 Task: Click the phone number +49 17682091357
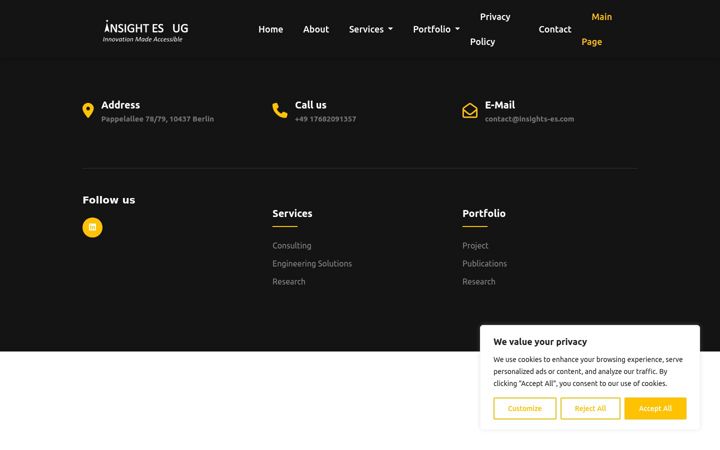(x=325, y=119)
